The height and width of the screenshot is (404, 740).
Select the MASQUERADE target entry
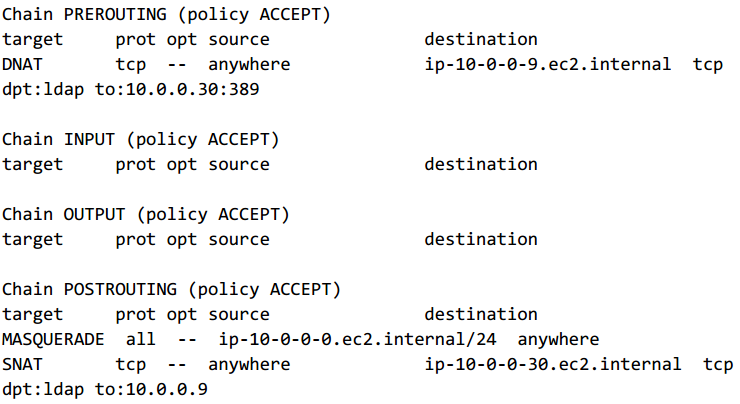tap(53, 339)
